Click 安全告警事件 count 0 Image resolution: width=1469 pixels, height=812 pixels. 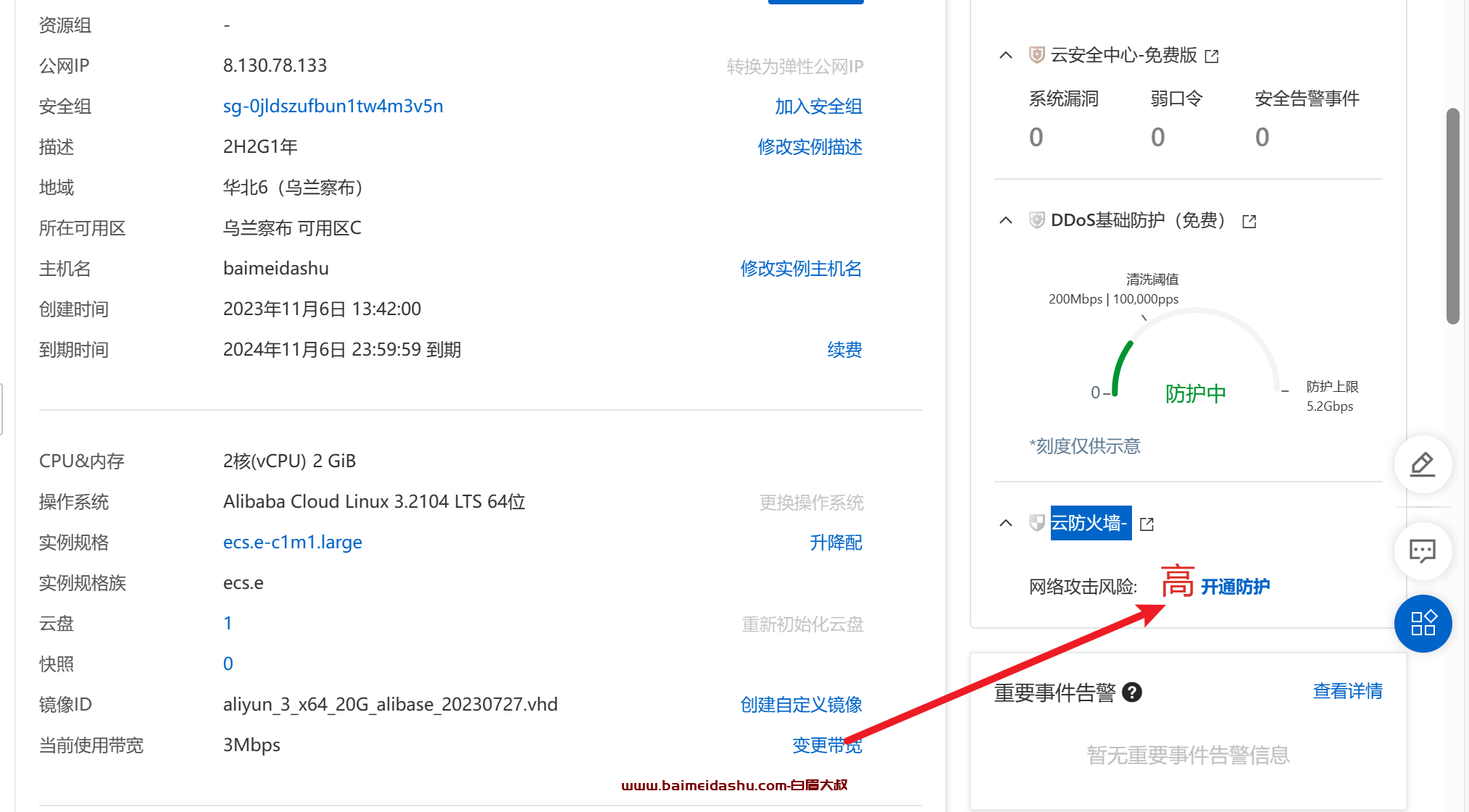pyautogui.click(x=1262, y=138)
